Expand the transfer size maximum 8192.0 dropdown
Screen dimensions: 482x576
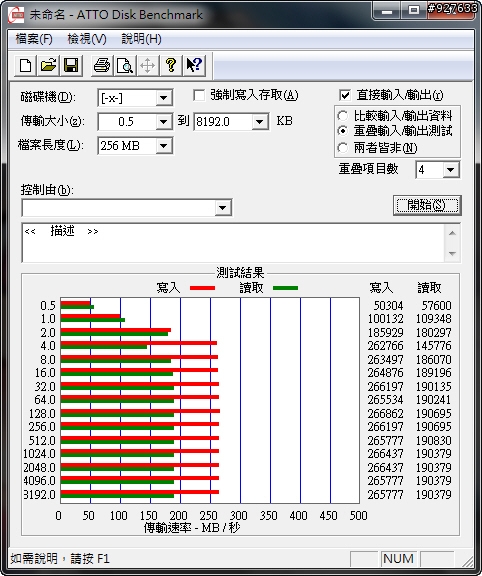click(x=260, y=122)
